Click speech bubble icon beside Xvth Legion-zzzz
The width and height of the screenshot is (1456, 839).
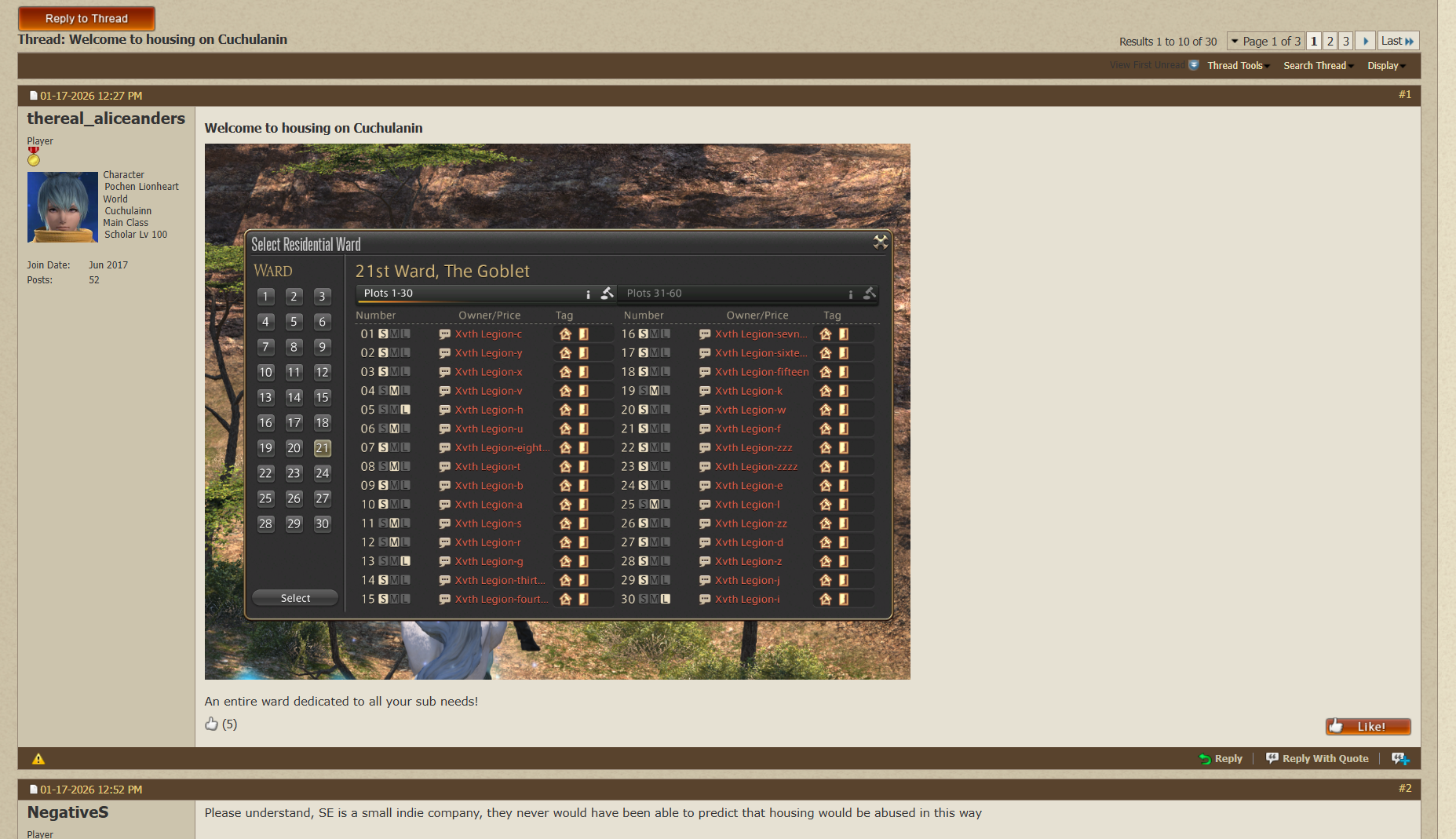coord(705,466)
